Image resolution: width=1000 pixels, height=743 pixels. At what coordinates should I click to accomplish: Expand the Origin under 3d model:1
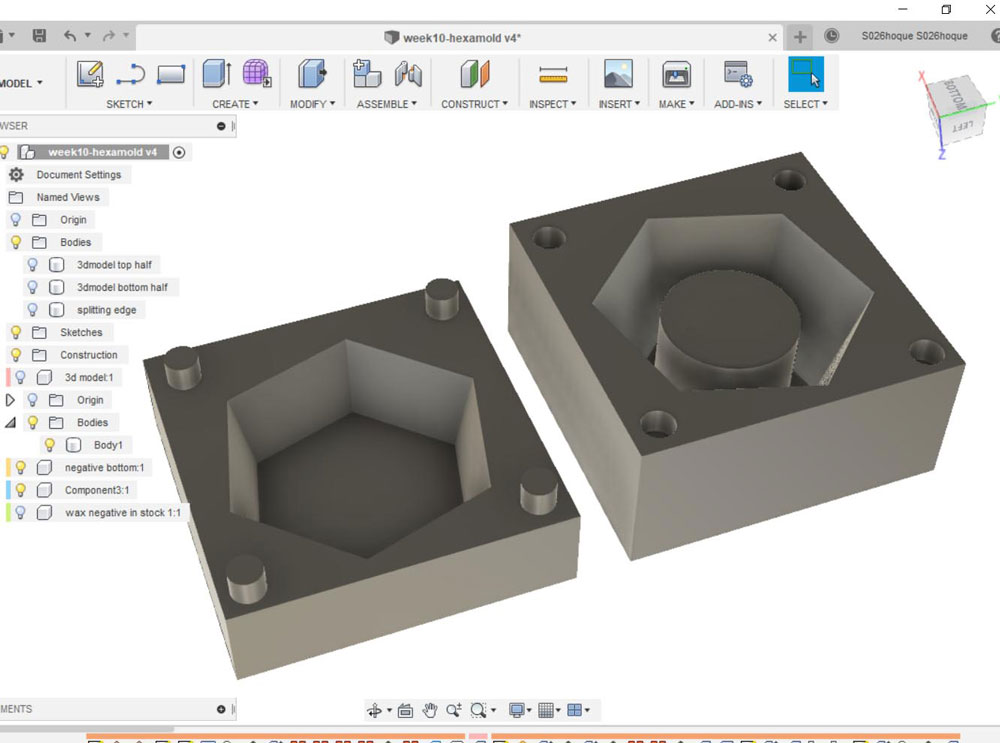tap(10, 400)
